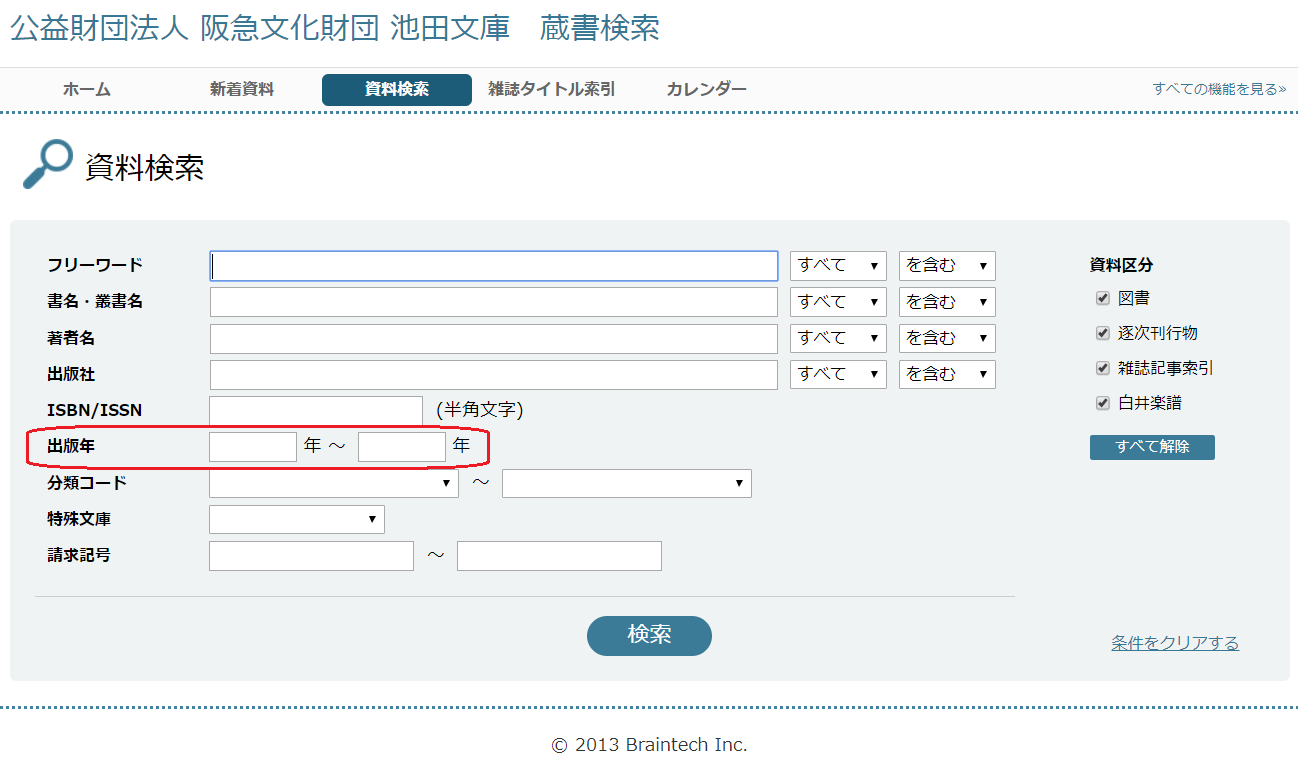
Task: Click the すべて解除 button
Action: [1152, 447]
